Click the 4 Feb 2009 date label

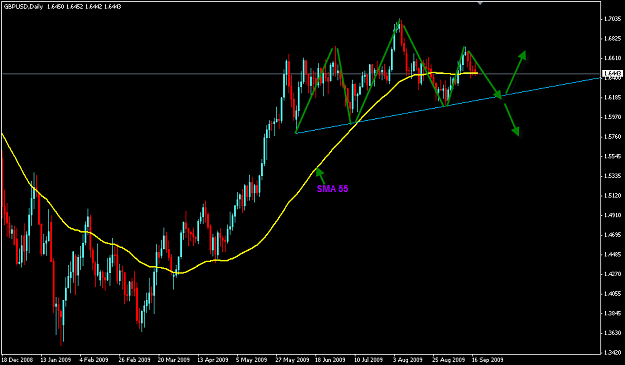94,360
